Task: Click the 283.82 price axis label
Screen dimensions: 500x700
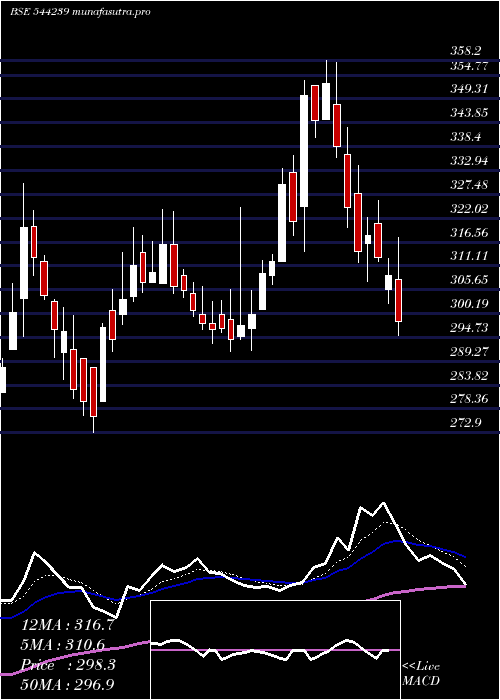Action: (x=469, y=376)
